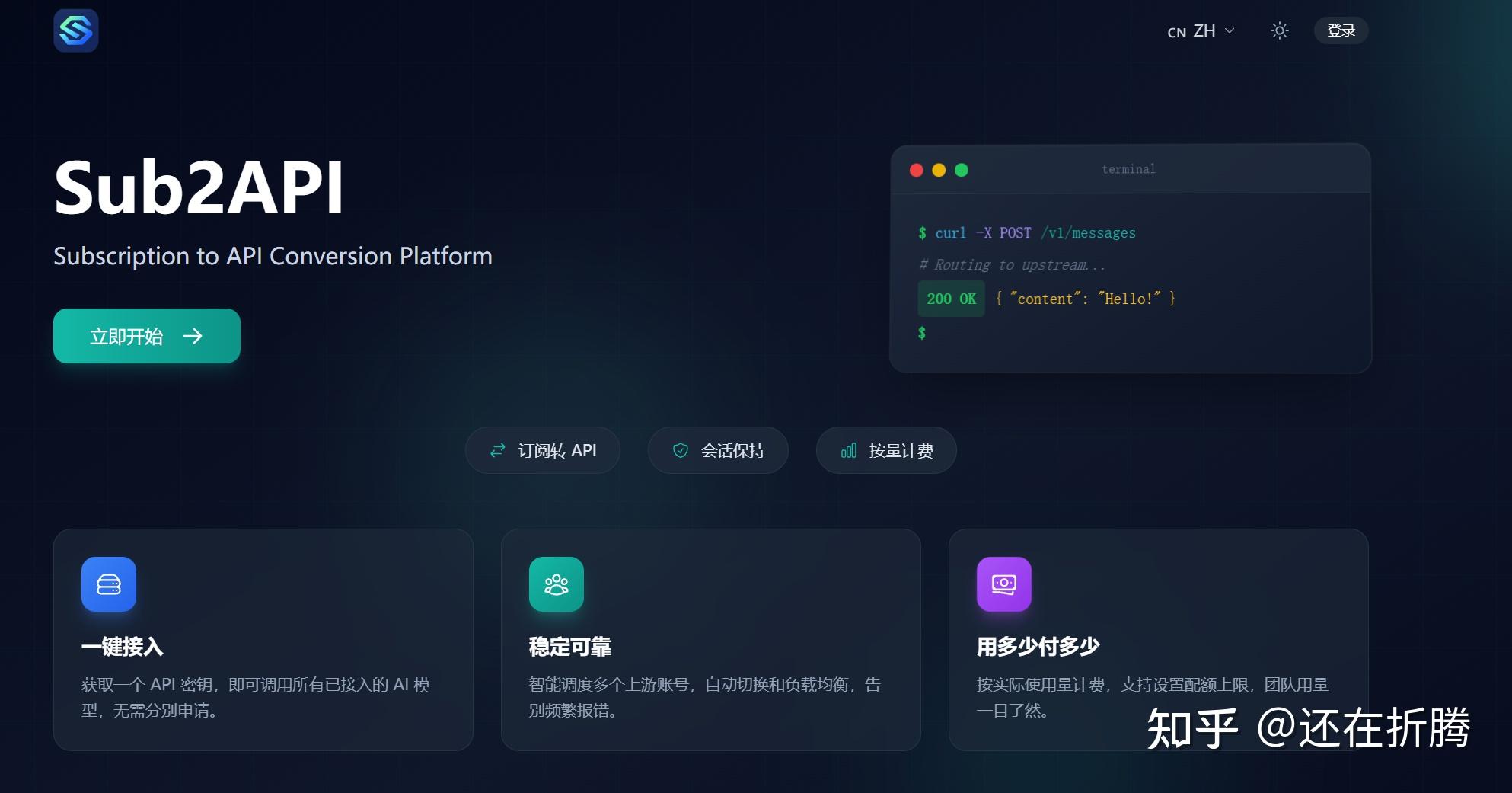The height and width of the screenshot is (793, 1512).
Task: Click the green dot in terminal window
Action: (962, 170)
